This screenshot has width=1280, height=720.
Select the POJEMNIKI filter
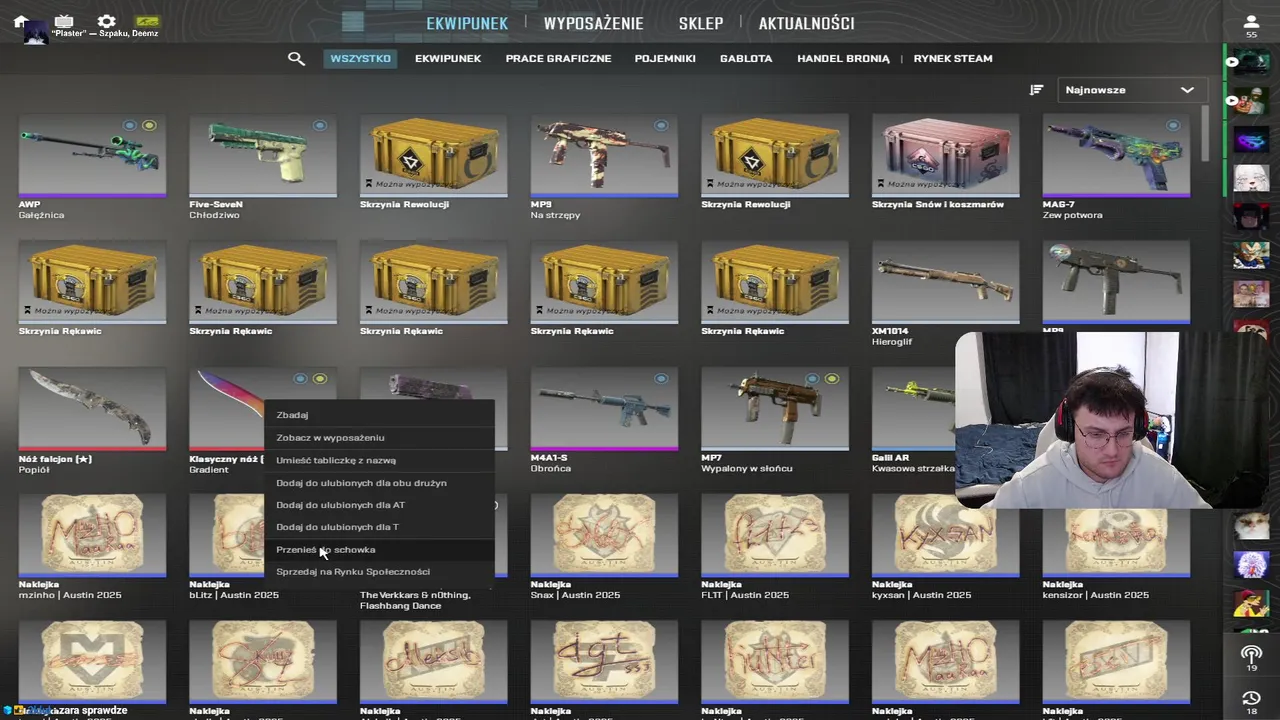point(665,59)
